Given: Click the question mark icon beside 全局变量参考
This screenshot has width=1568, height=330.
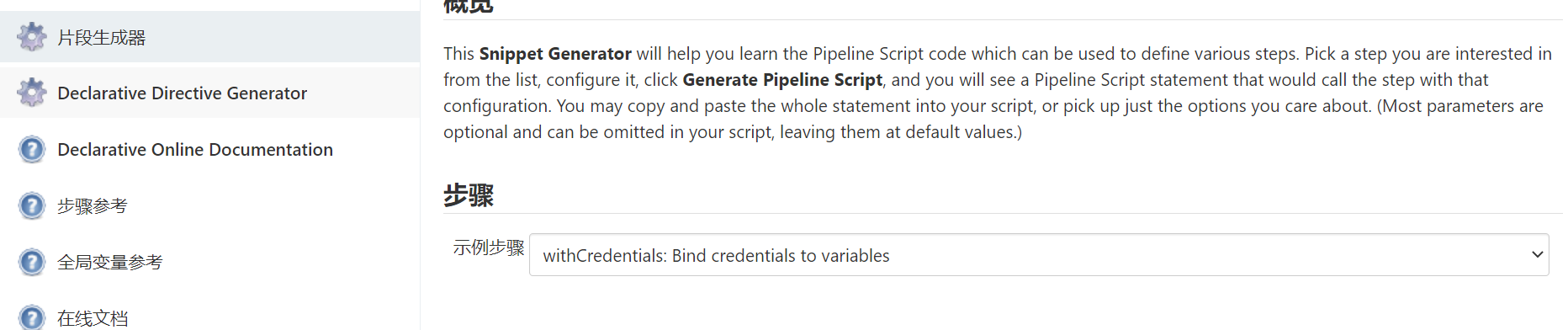Looking at the screenshot, I should [32, 262].
